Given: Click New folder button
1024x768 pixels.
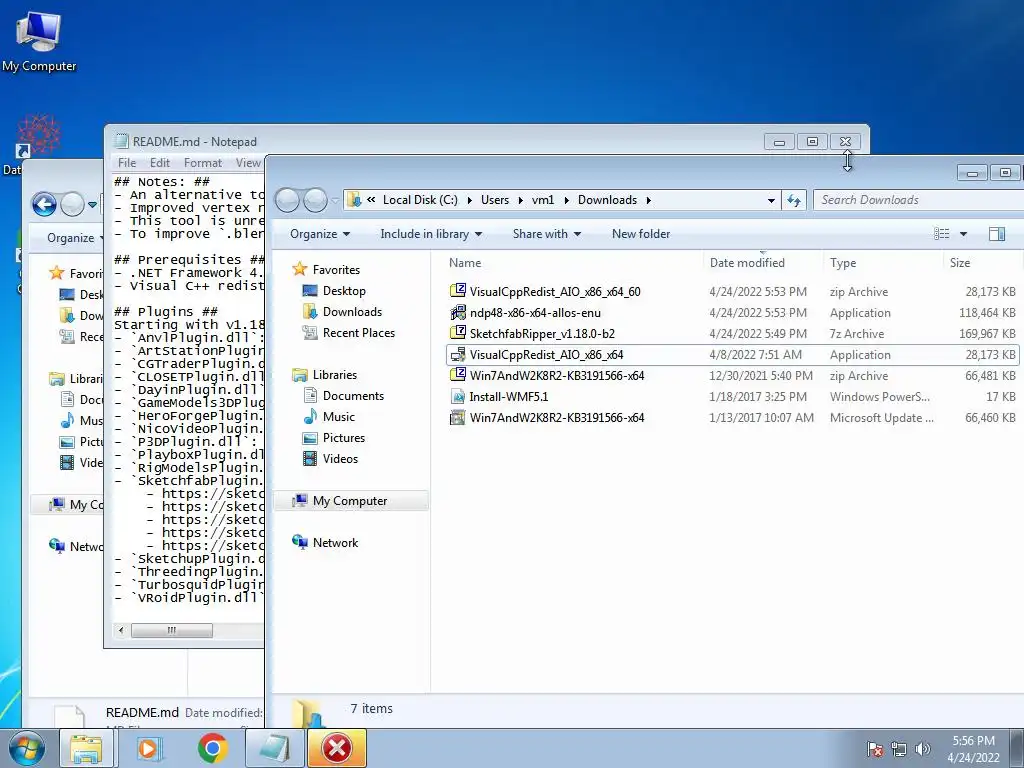Looking at the screenshot, I should pyautogui.click(x=641, y=234).
